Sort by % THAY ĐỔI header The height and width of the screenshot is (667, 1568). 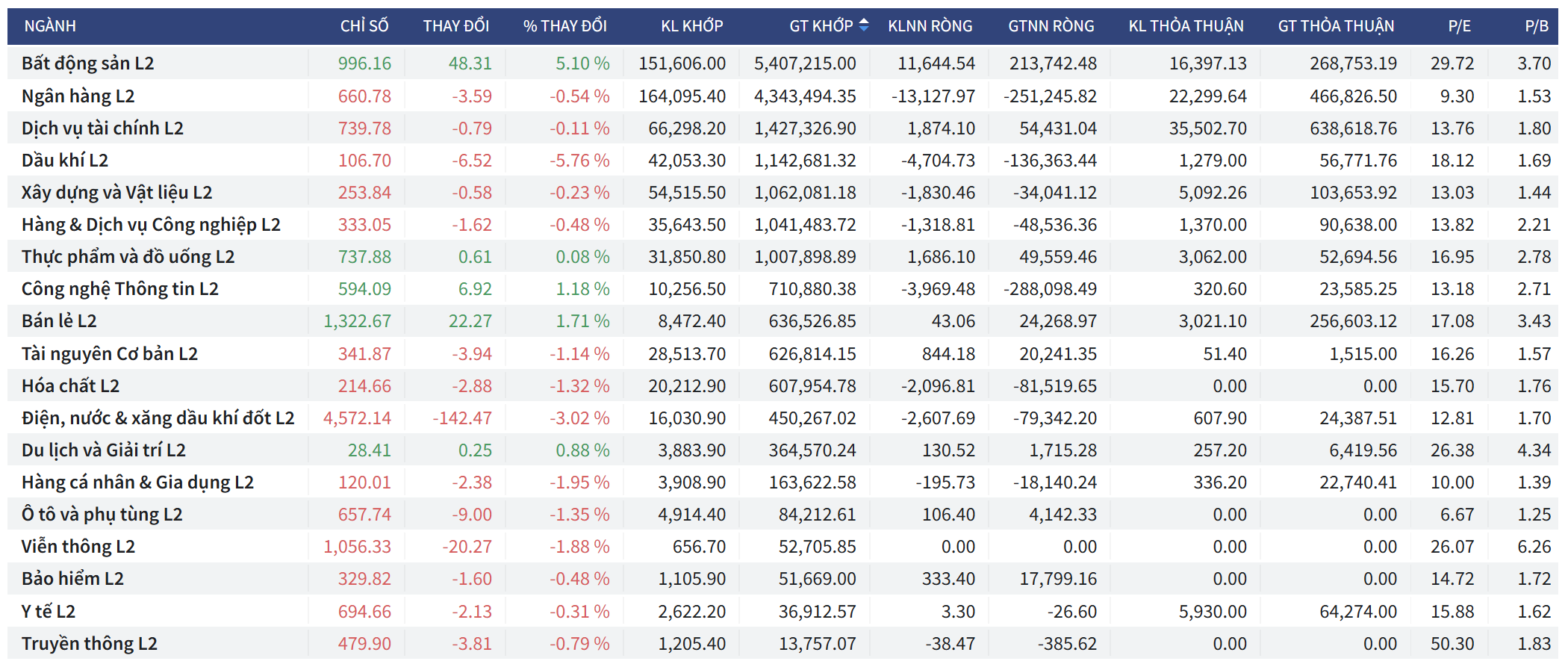point(564,26)
